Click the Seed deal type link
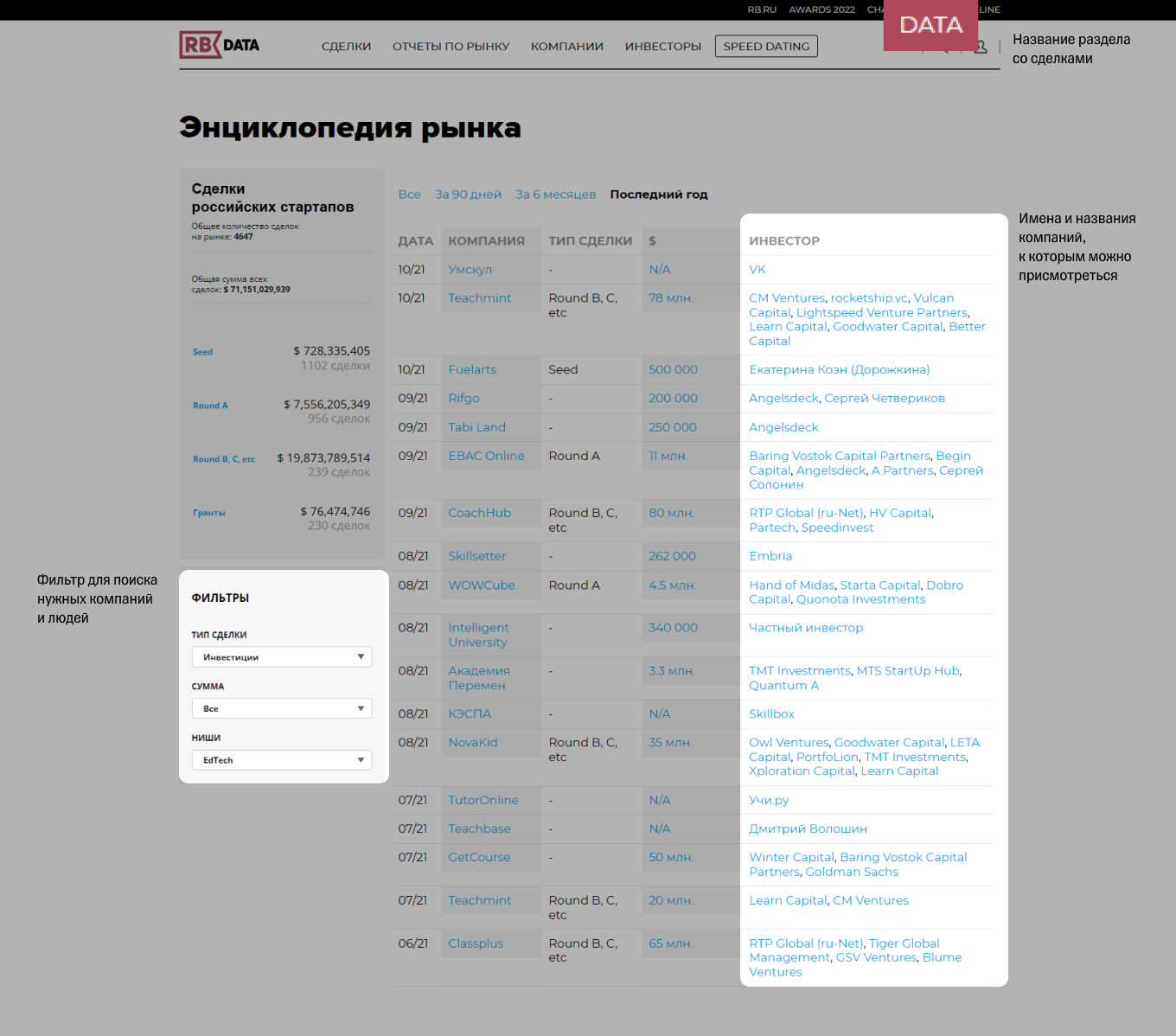Screen dimensions: 1176x1036 (x=202, y=352)
